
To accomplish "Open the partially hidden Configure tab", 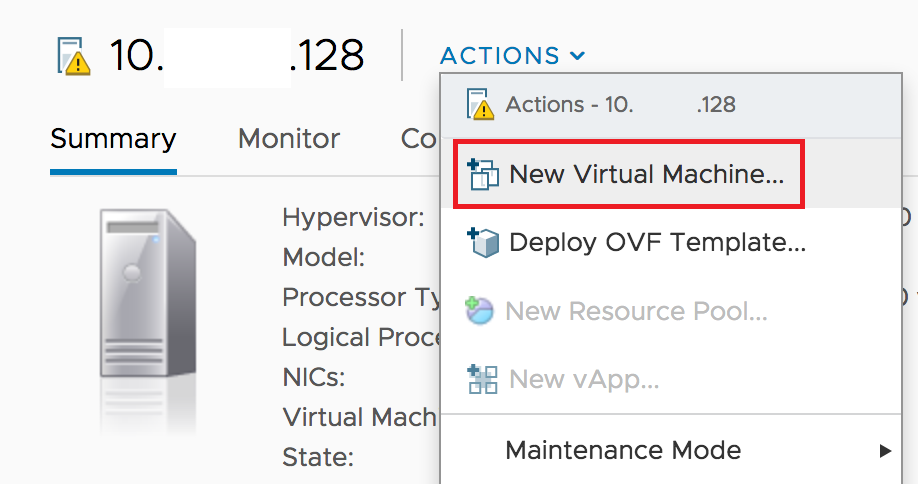I will [419, 139].
